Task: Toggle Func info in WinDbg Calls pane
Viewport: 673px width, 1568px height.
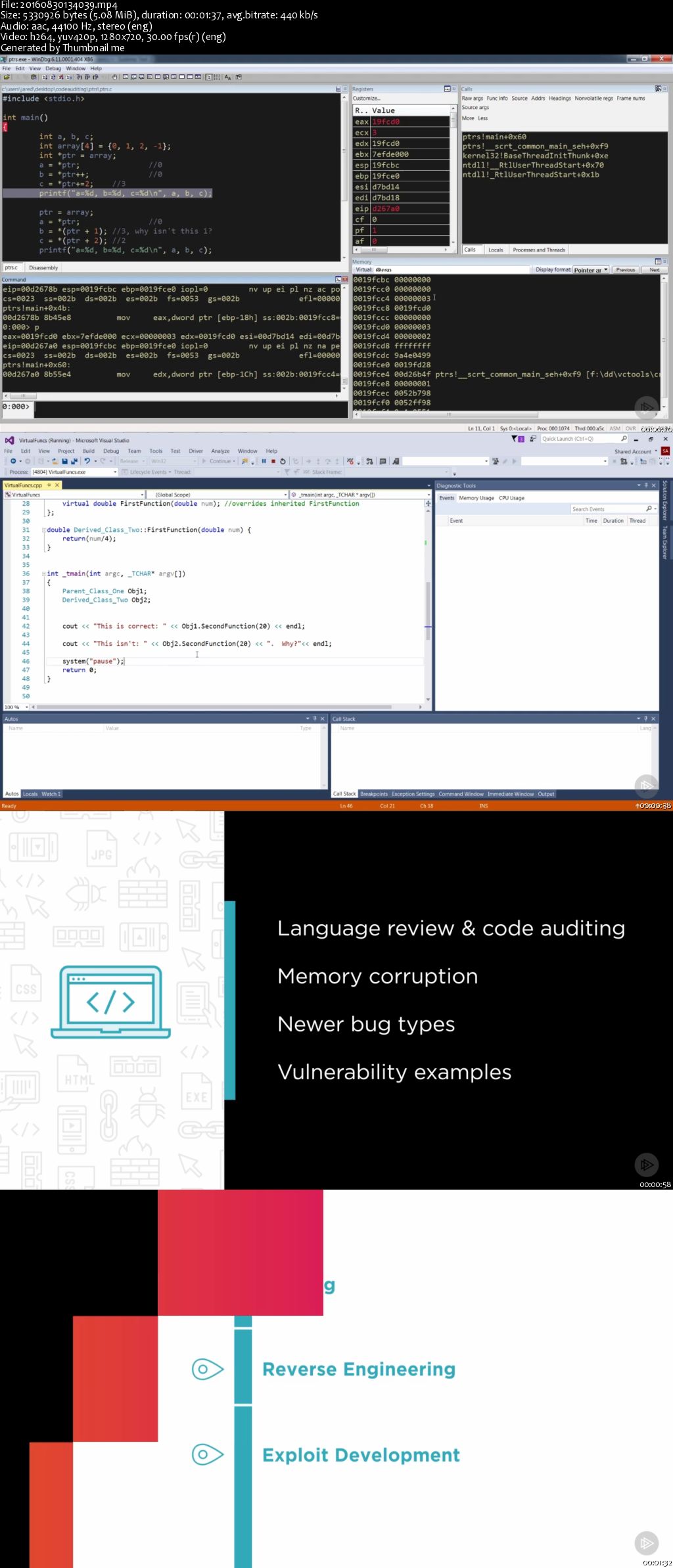Action: pos(497,99)
